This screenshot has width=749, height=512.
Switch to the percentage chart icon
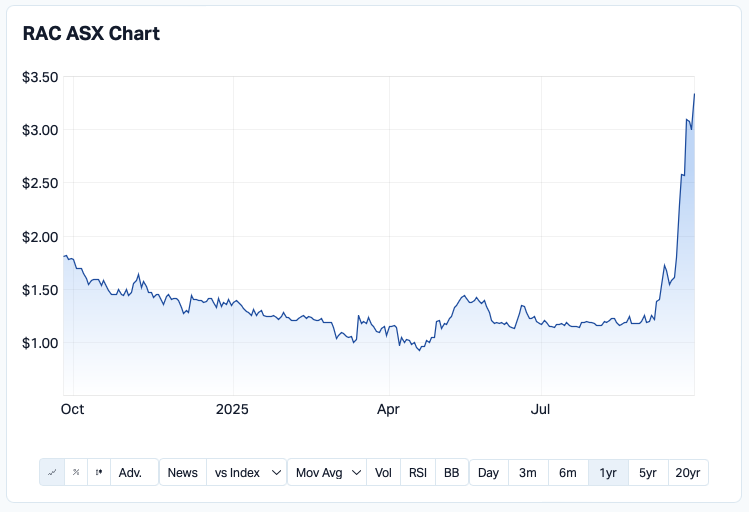click(x=76, y=473)
